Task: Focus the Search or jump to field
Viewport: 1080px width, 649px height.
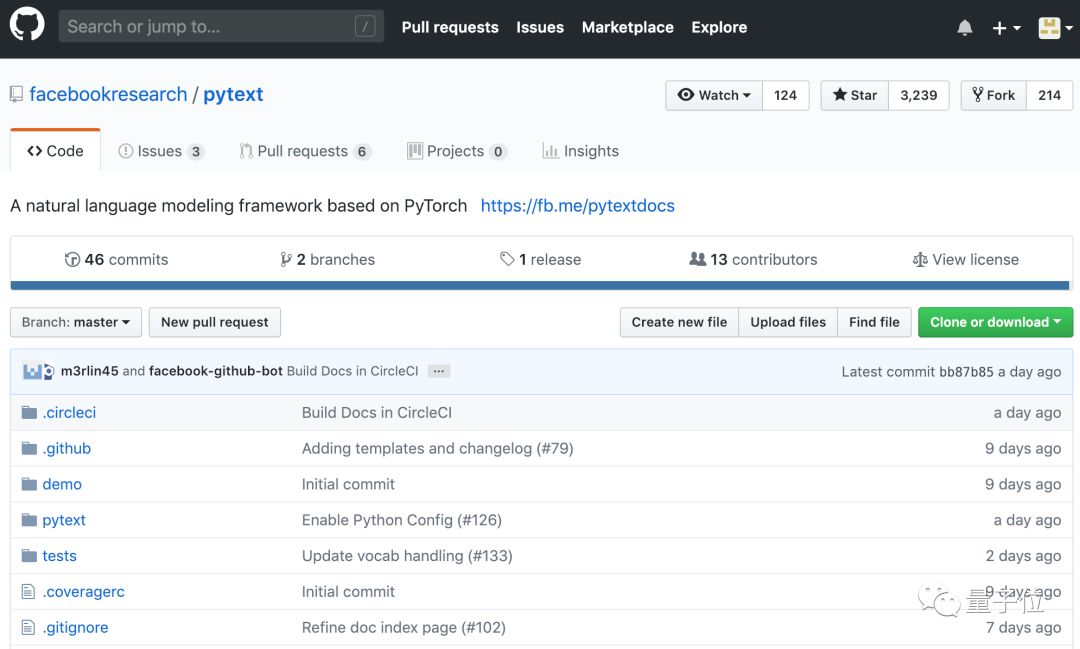Action: point(210,27)
